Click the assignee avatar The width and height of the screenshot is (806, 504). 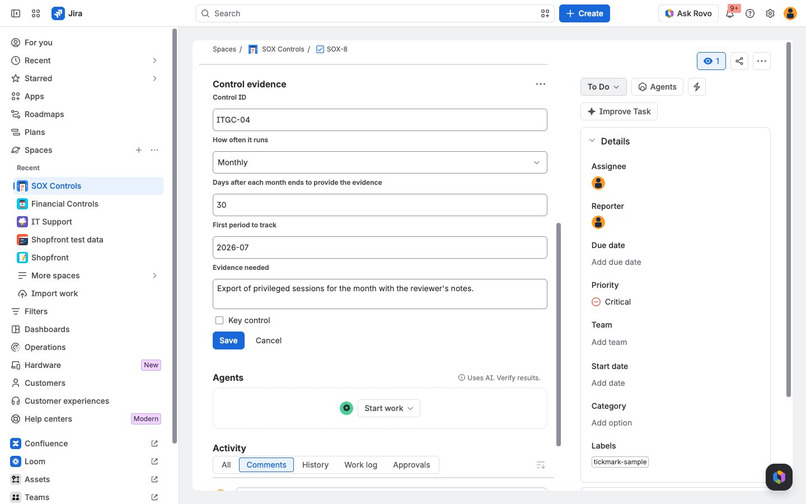[598, 183]
